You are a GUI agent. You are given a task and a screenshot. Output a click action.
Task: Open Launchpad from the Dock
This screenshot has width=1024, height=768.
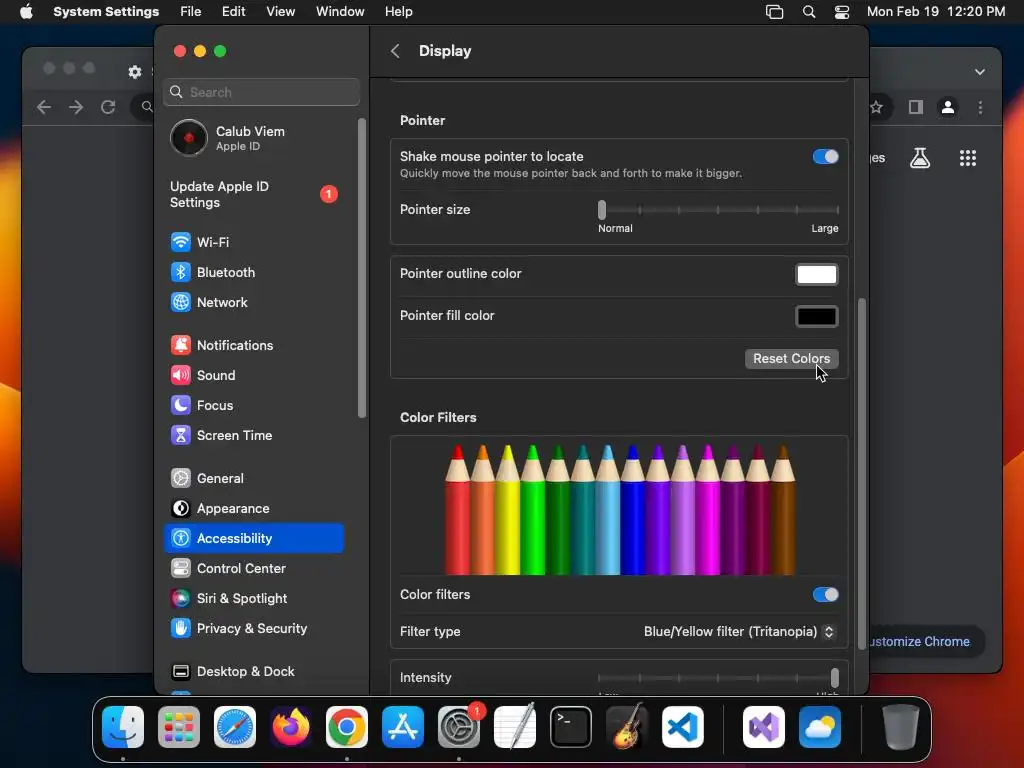point(179,727)
